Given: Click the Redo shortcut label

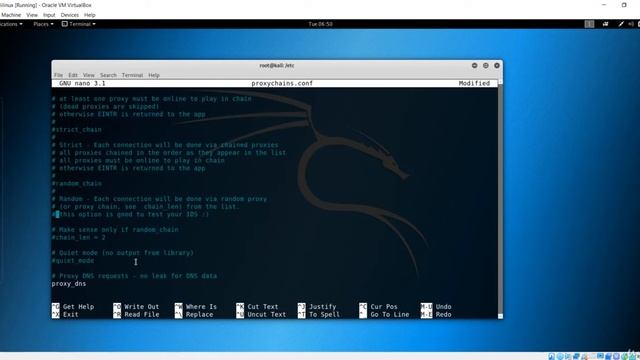Looking at the screenshot, I should [443, 314].
